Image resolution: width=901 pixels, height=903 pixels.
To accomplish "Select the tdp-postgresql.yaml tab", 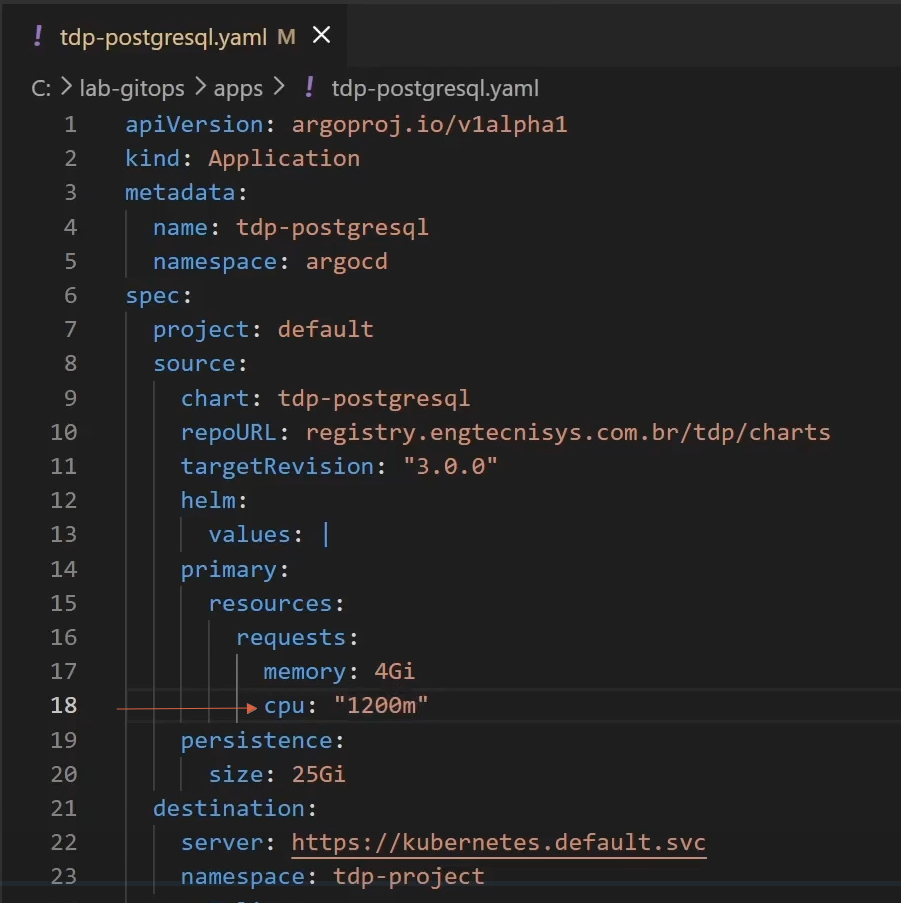I will (x=164, y=37).
